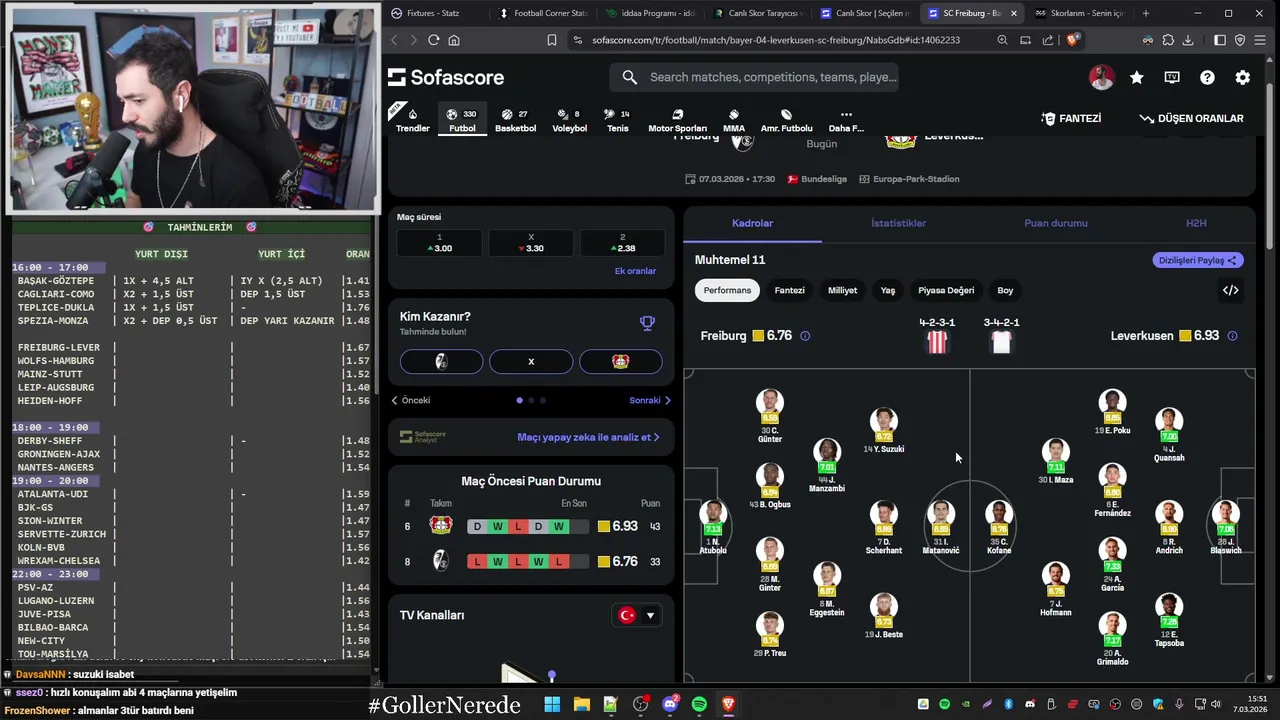Open the embed code icon in lineups
Screen dimensions: 1280x720
click(x=1231, y=290)
